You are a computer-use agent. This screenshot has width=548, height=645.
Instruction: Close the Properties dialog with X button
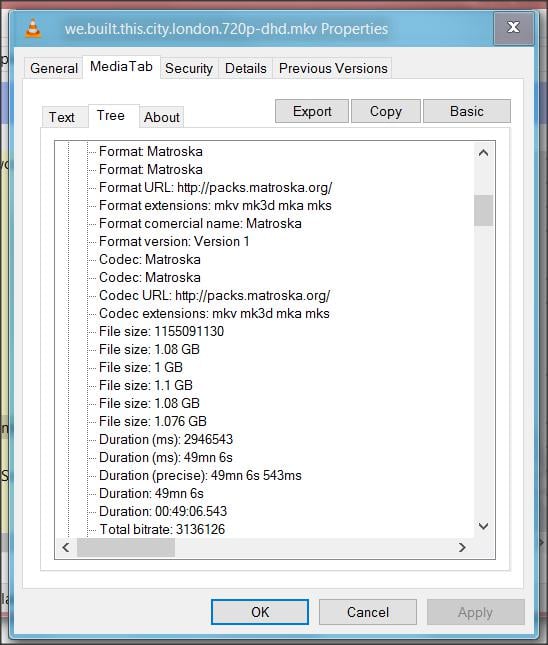[513, 28]
